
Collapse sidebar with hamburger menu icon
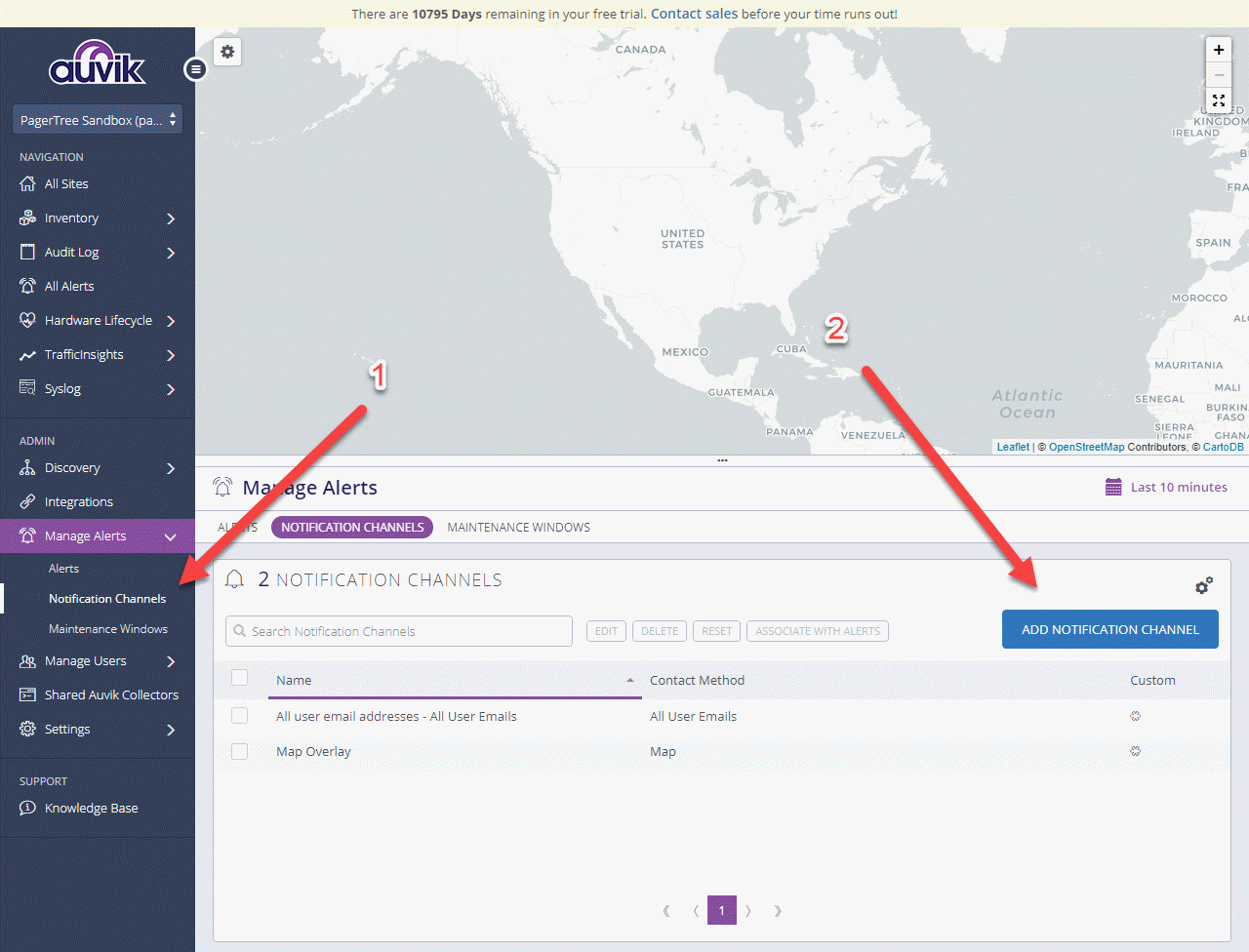click(196, 69)
